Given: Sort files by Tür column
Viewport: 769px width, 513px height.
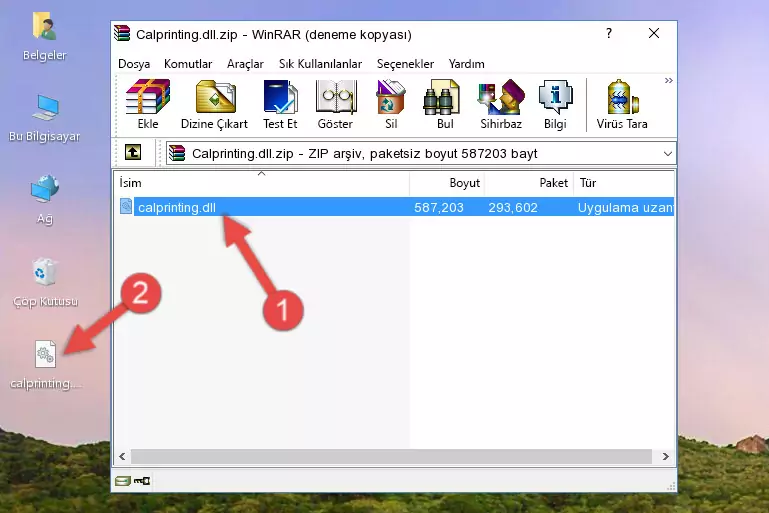Looking at the screenshot, I should tap(624, 183).
